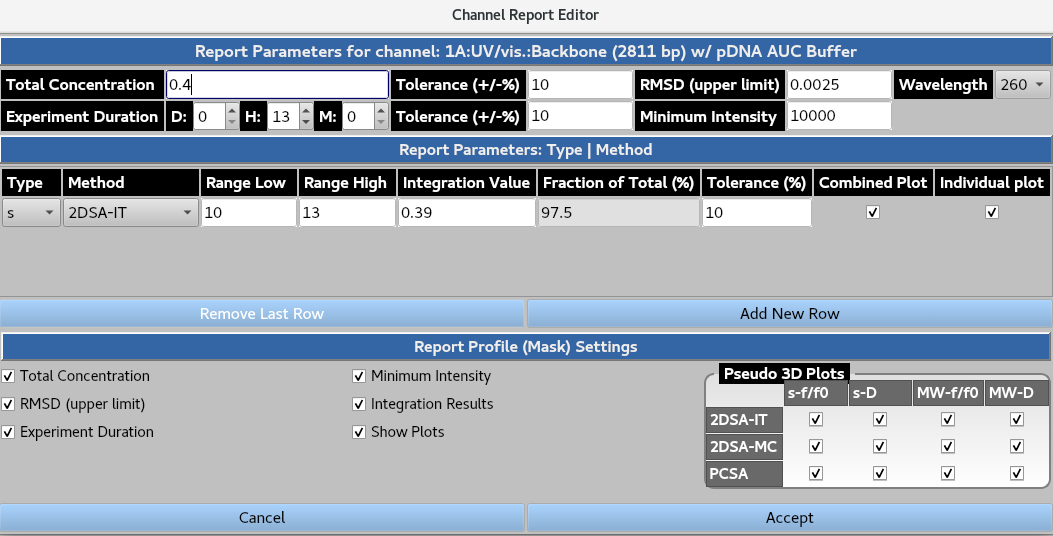
Task: Click the Range Low input field
Action: pyautogui.click(x=249, y=212)
